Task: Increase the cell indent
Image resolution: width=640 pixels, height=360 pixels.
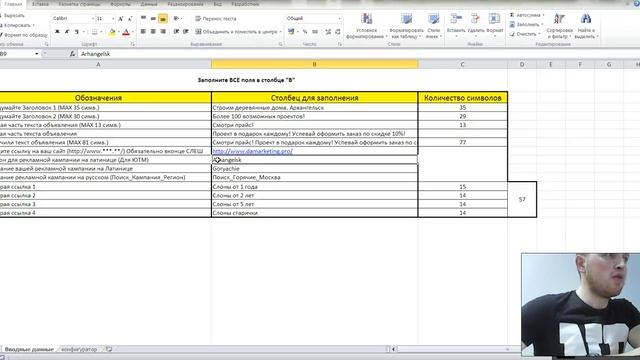Action: click(x=186, y=31)
